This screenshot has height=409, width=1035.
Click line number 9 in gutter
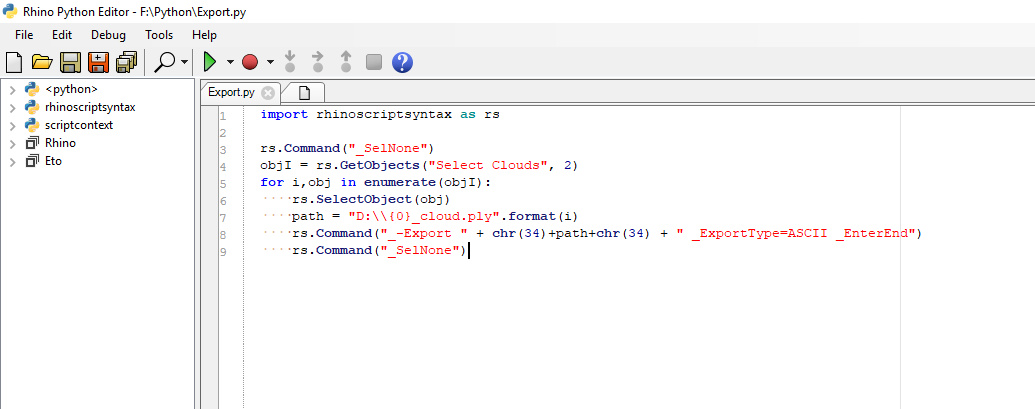222,251
